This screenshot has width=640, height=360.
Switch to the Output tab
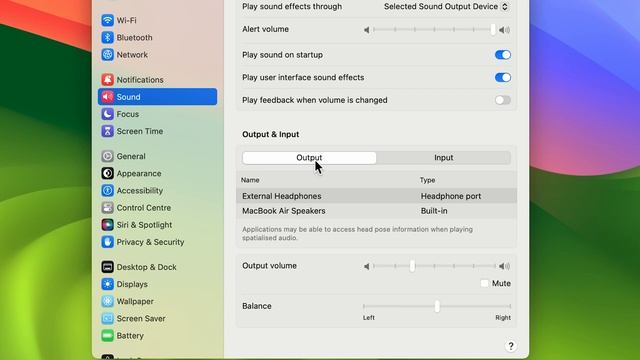tap(309, 158)
